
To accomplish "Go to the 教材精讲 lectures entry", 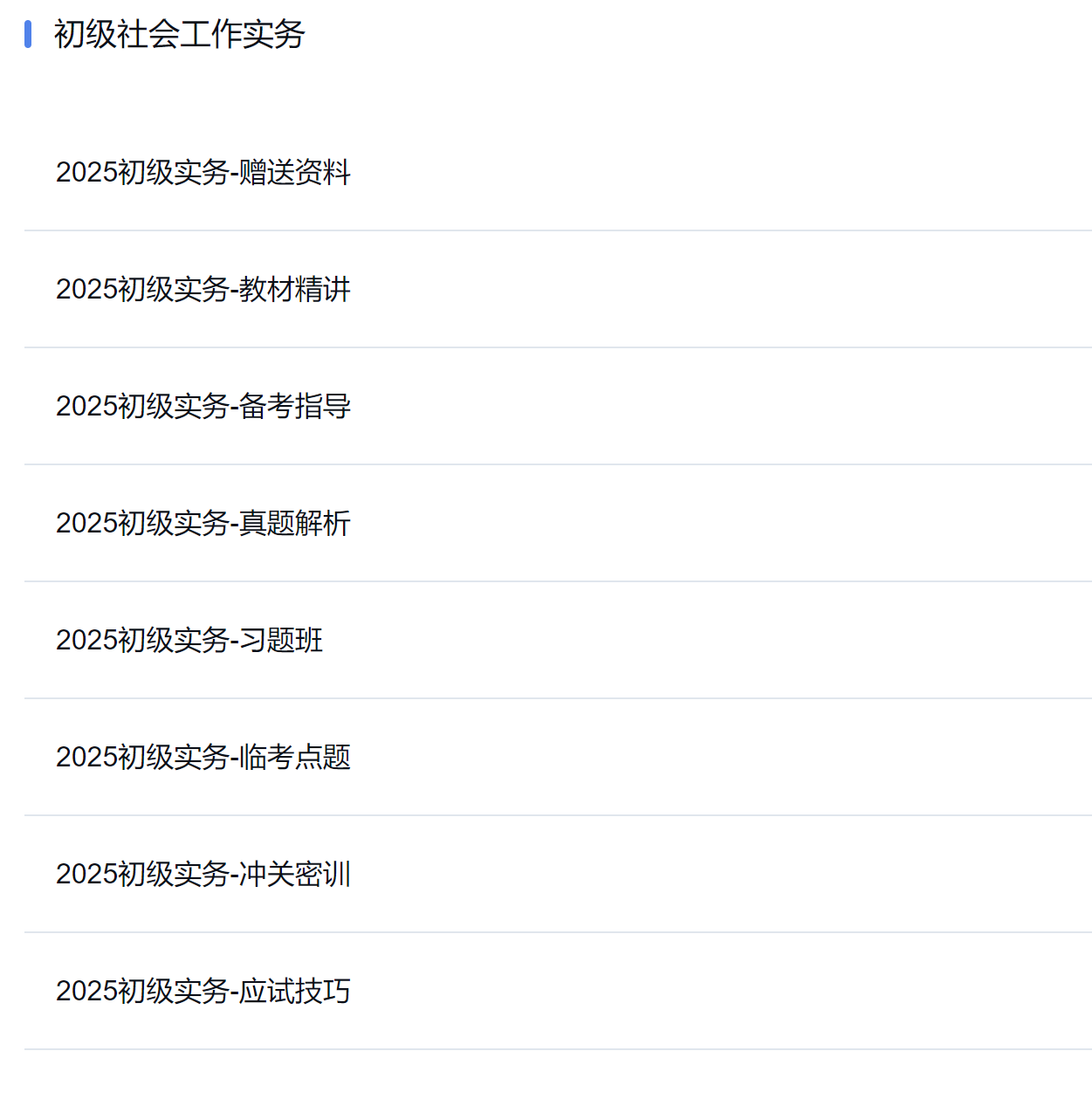I will point(203,289).
